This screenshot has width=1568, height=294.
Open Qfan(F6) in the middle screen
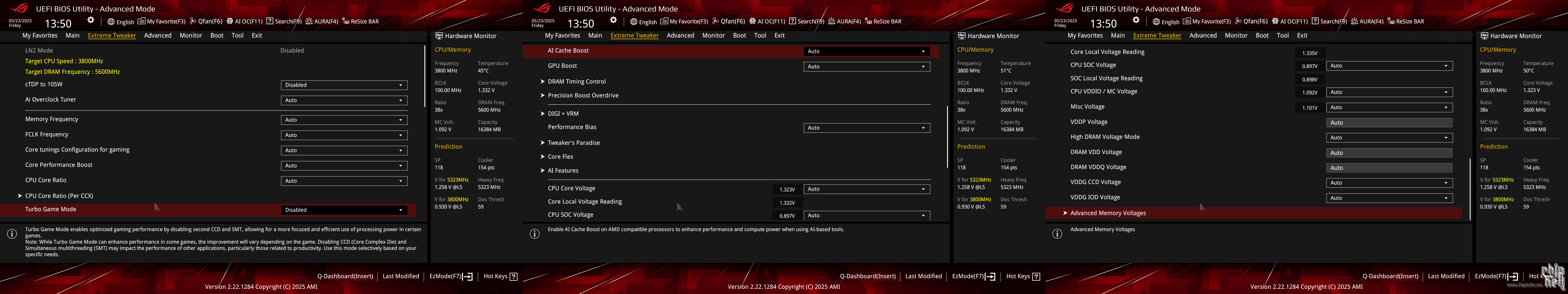pos(729,21)
